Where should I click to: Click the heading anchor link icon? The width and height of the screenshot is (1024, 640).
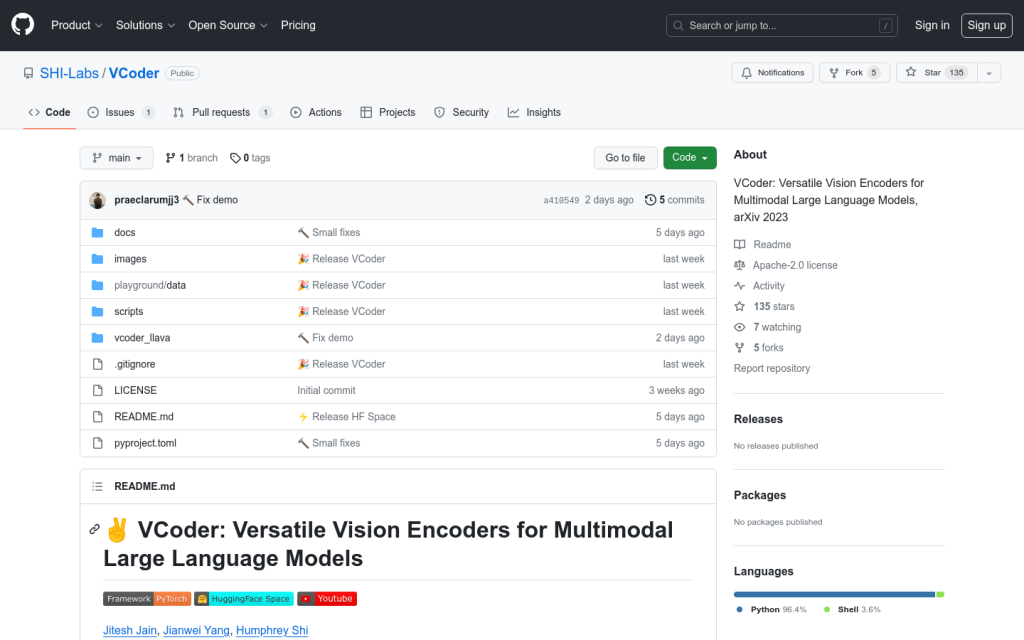[x=95, y=529]
